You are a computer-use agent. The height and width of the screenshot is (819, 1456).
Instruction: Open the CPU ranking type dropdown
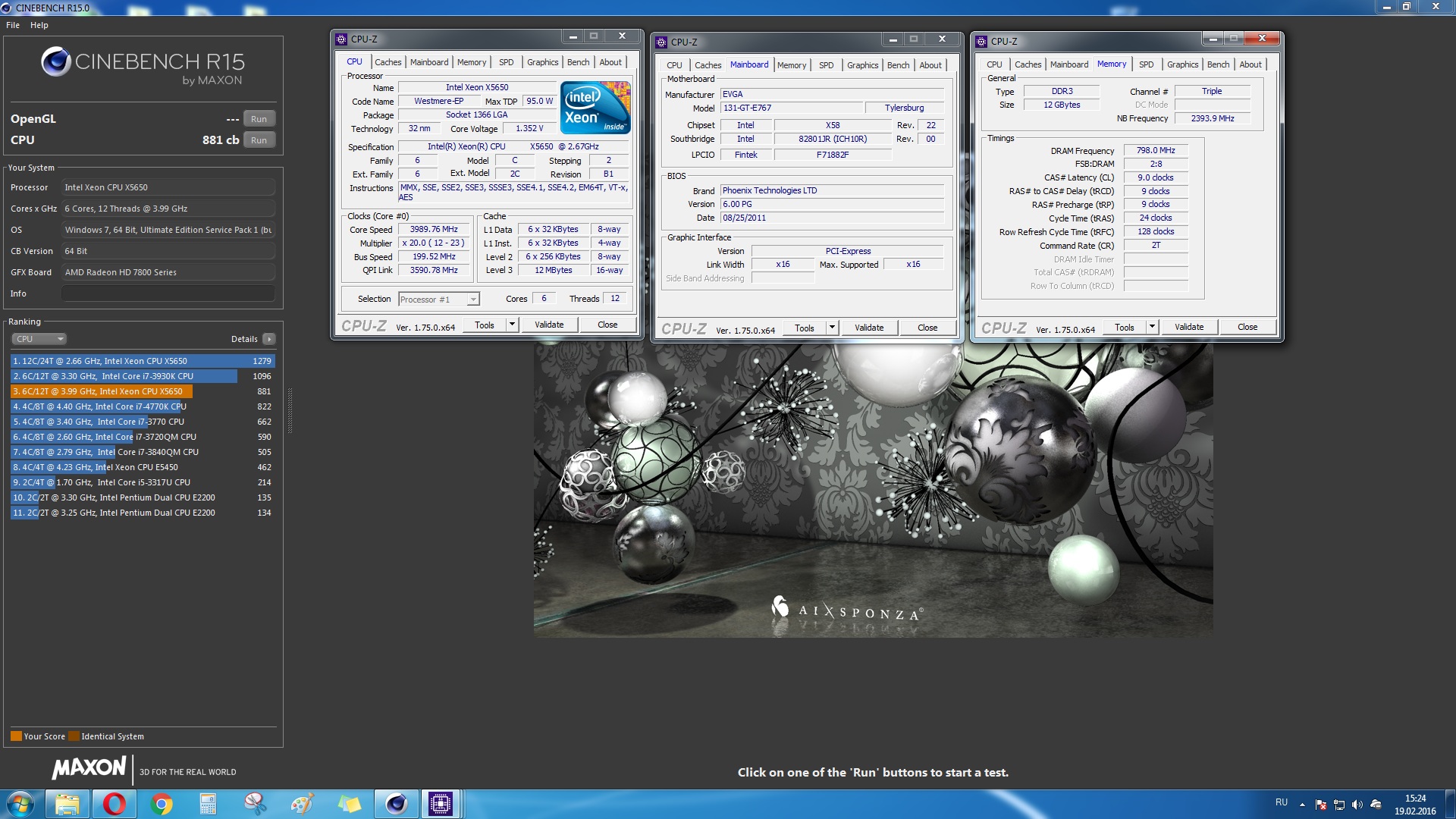39,339
